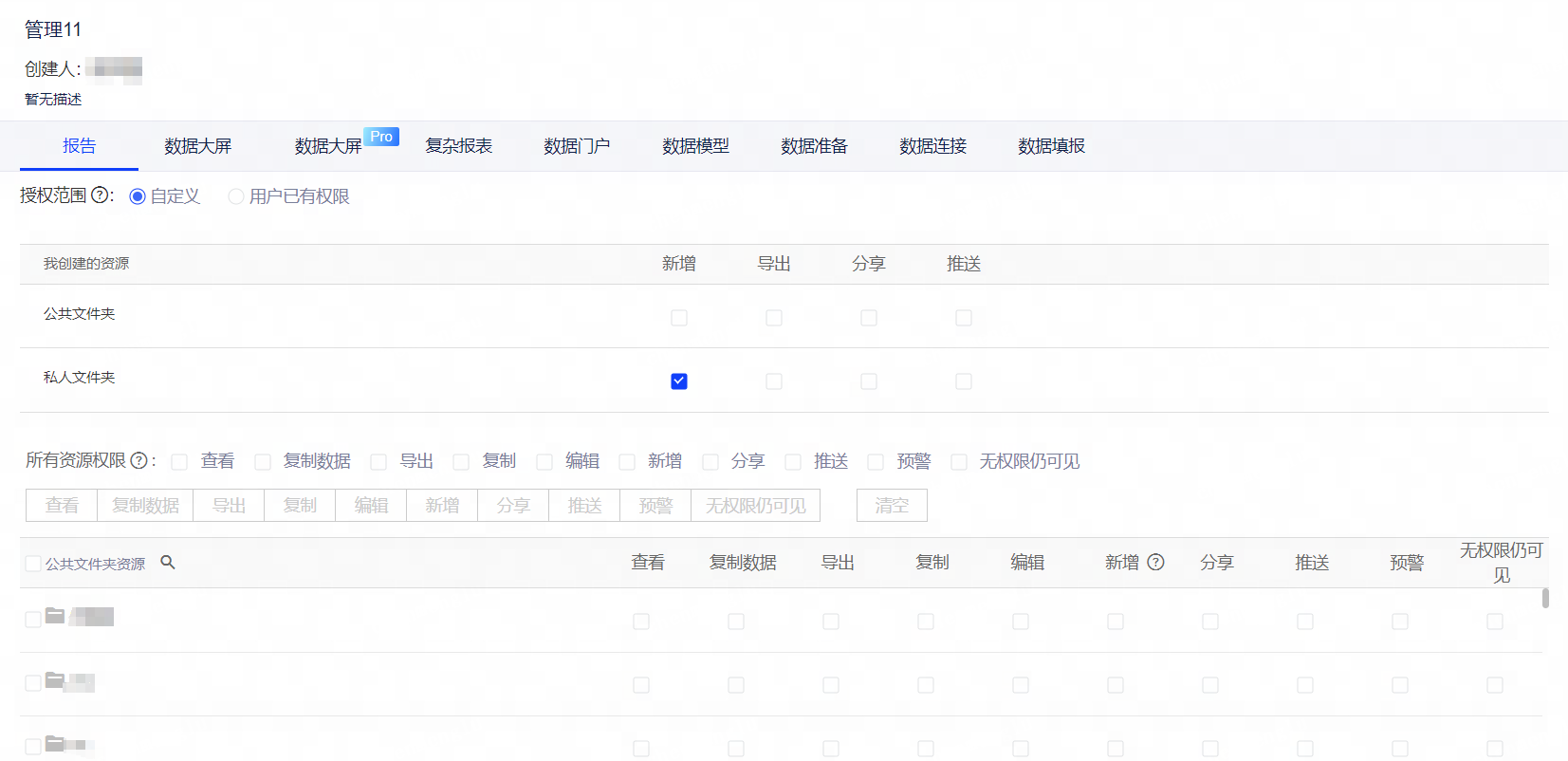This screenshot has width=1568, height=761.
Task: Check the 查看 option in 所有资源权限
Action: [179, 462]
